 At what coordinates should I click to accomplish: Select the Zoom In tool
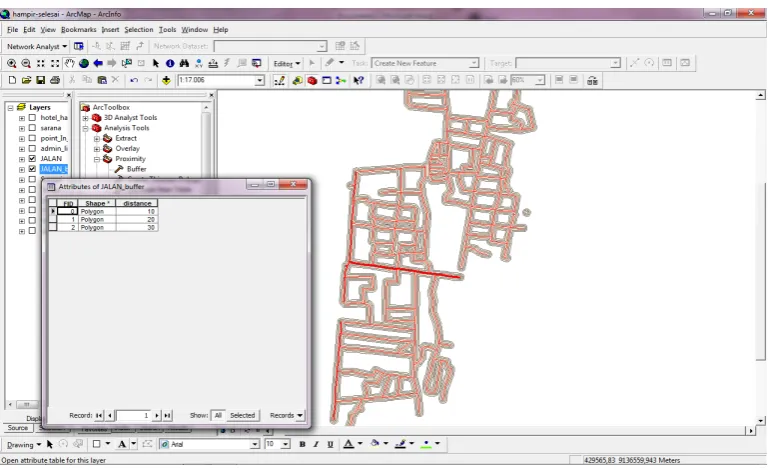click(x=11, y=63)
